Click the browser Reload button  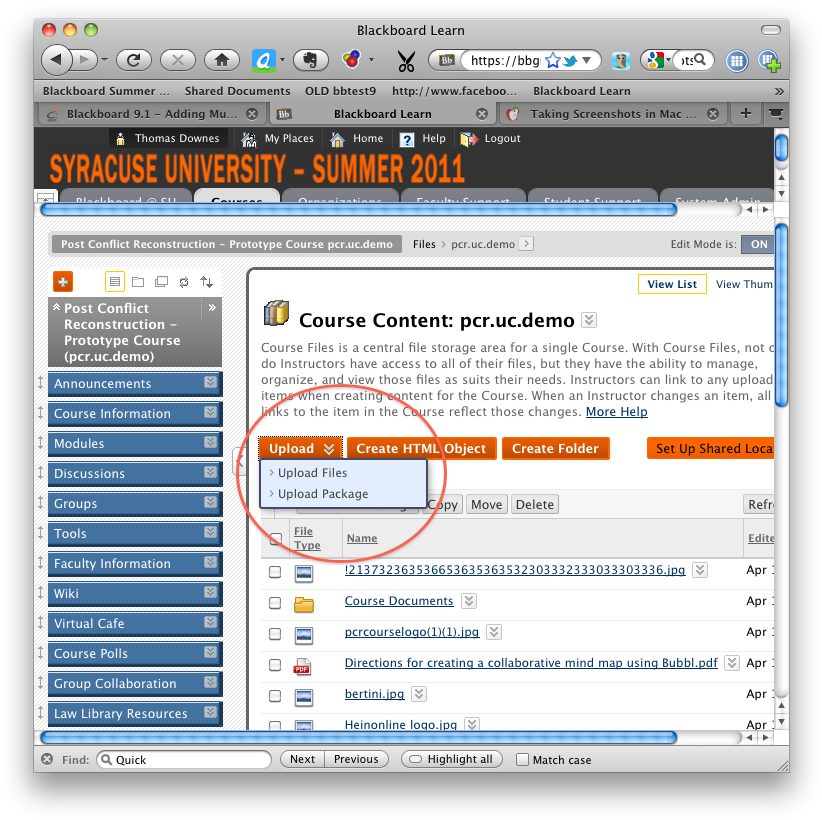point(134,60)
